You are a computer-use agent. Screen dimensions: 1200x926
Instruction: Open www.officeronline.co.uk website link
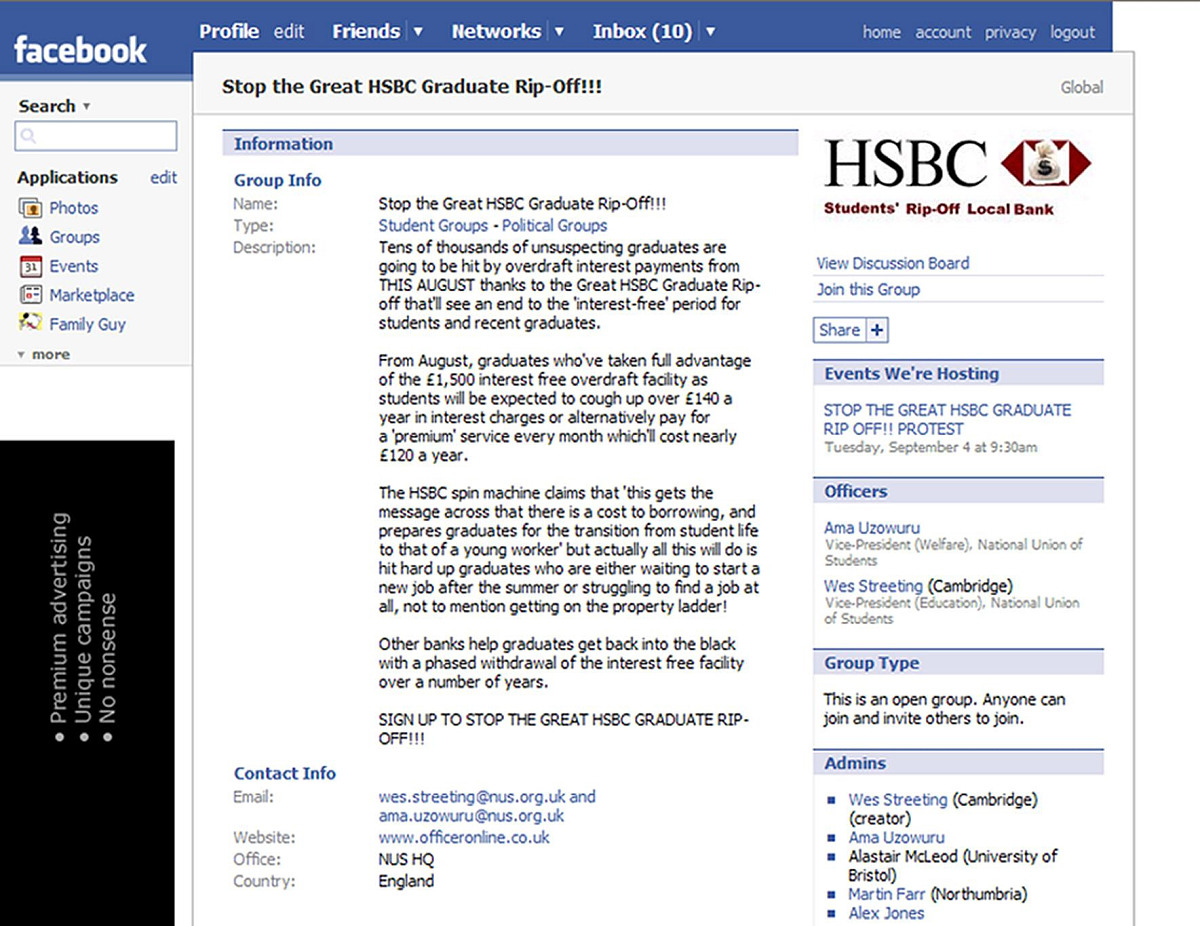point(464,837)
